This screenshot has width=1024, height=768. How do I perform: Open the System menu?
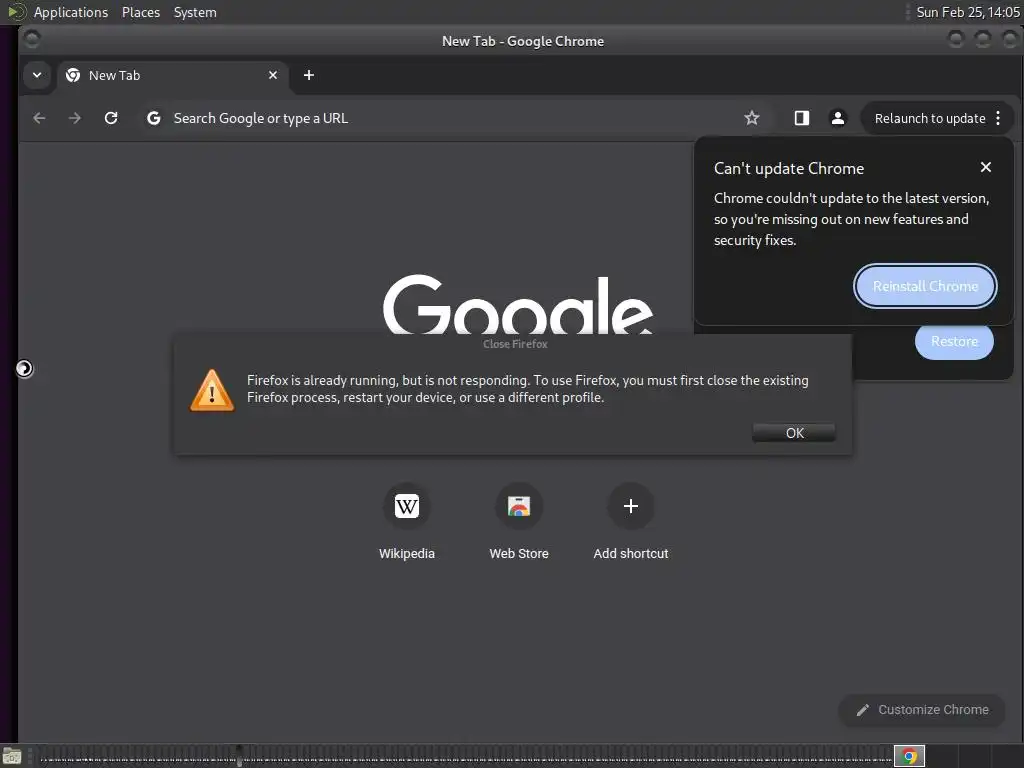tap(195, 12)
